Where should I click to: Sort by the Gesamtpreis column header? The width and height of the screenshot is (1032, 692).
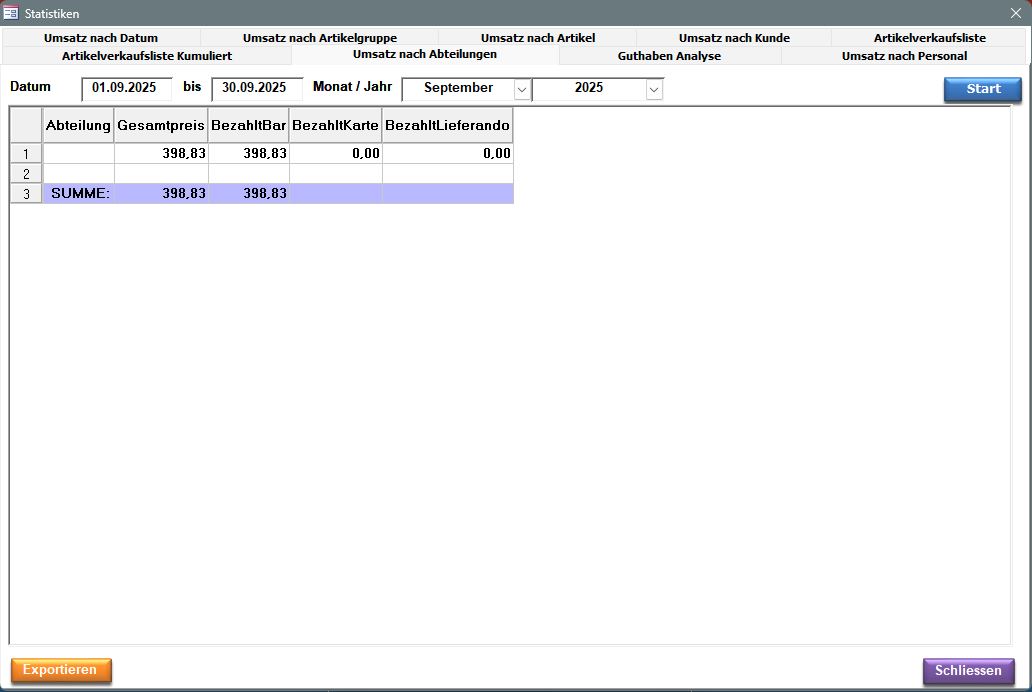pos(161,126)
